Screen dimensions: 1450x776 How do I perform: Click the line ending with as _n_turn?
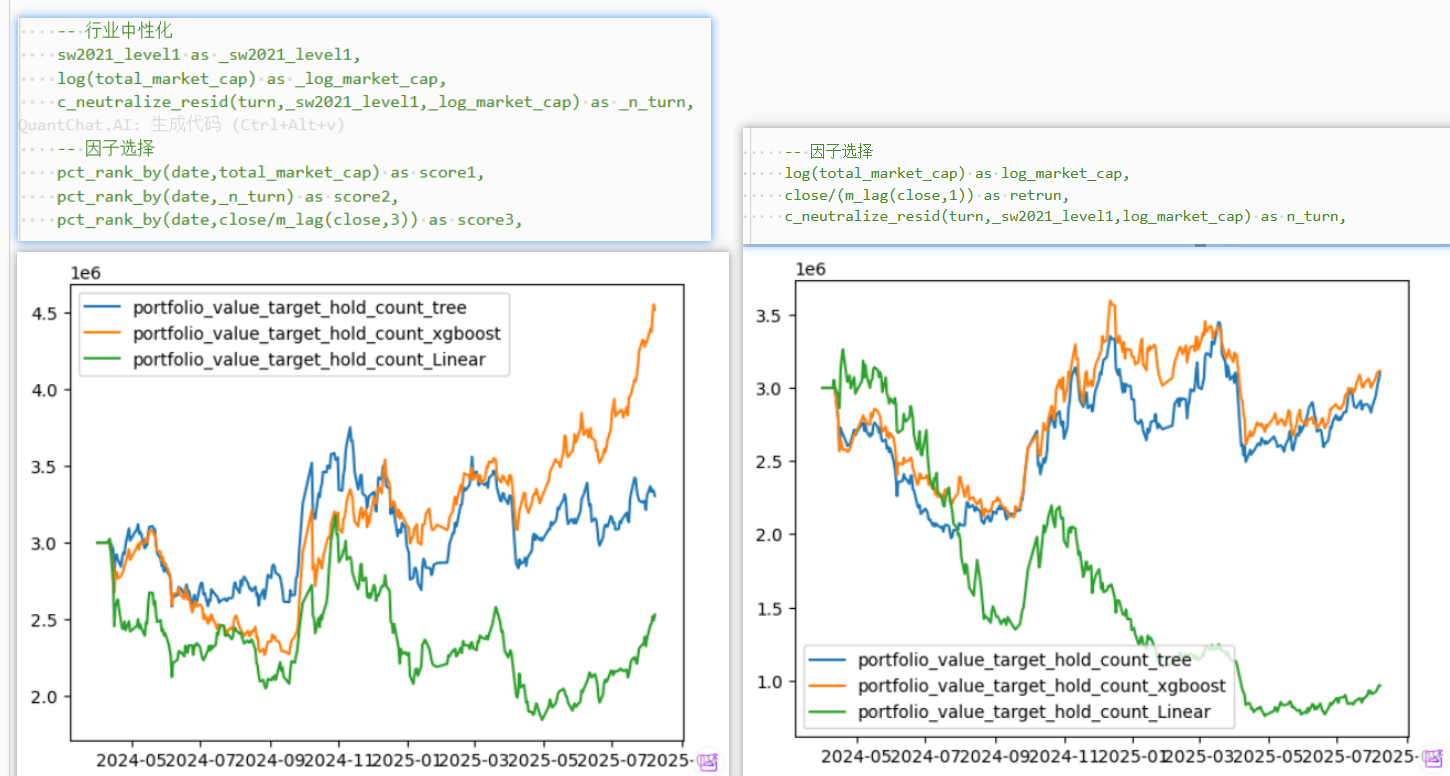tap(375, 102)
